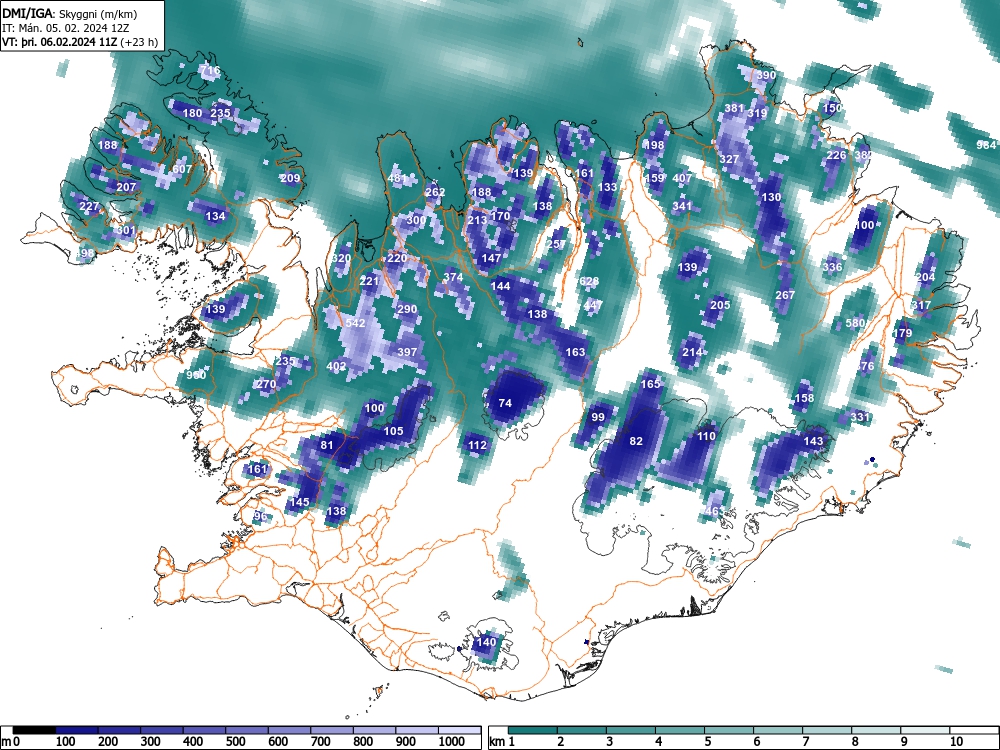Select legend swatch between 5 and 6 km
Image resolution: width=1000 pixels, height=750 pixels.
point(729,730)
